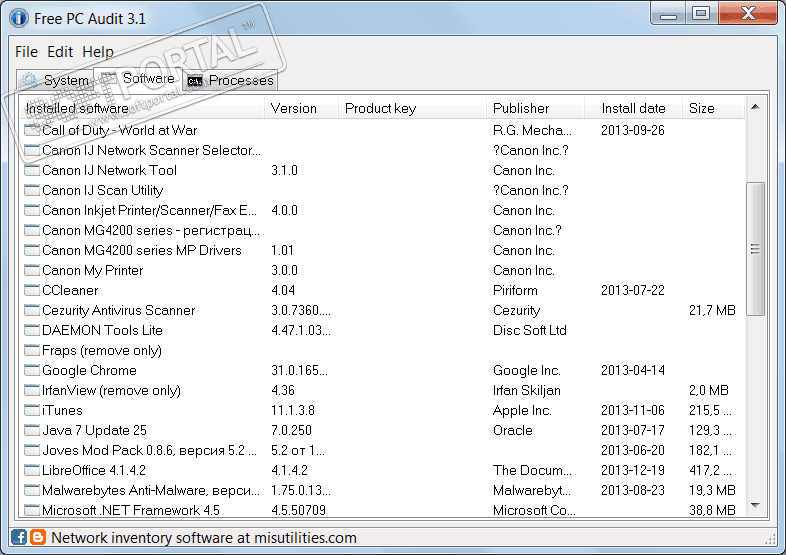The height and width of the screenshot is (555, 786).
Task: Click the Canon My Printer row icon
Action: pyautogui.click(x=32, y=270)
